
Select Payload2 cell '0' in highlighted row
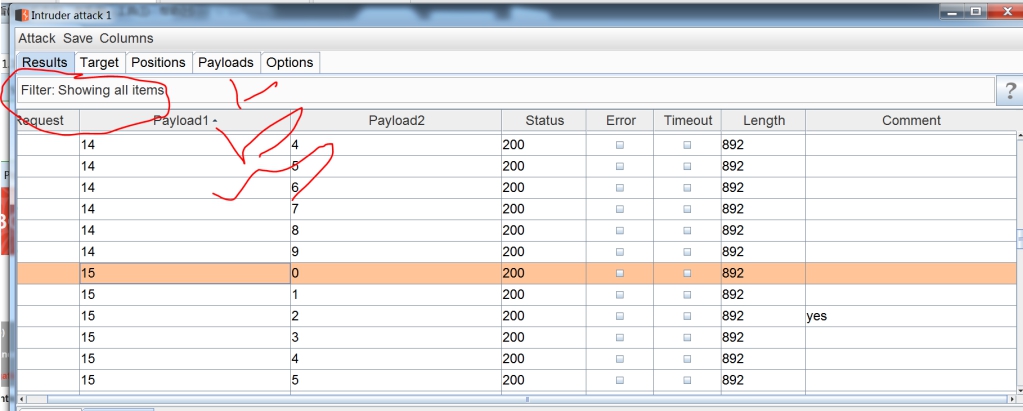(x=396, y=273)
